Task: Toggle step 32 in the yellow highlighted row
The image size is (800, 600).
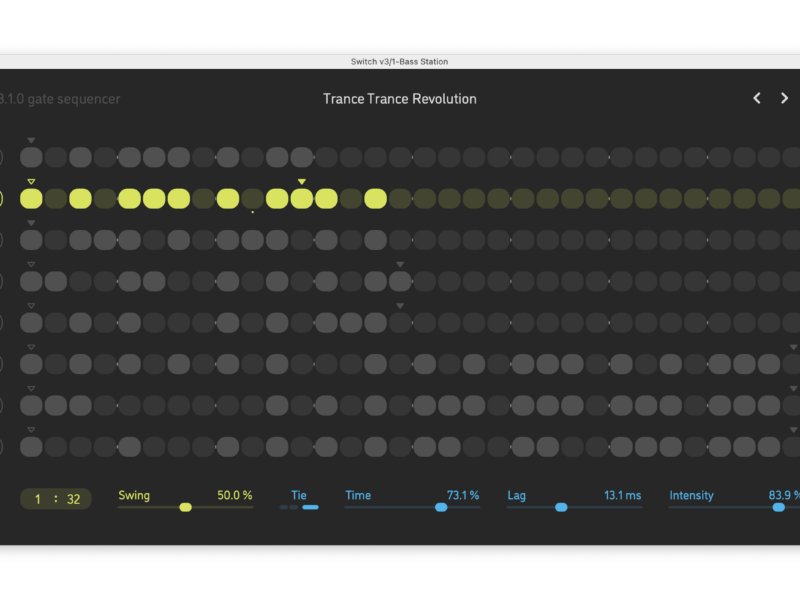Action: (793, 198)
